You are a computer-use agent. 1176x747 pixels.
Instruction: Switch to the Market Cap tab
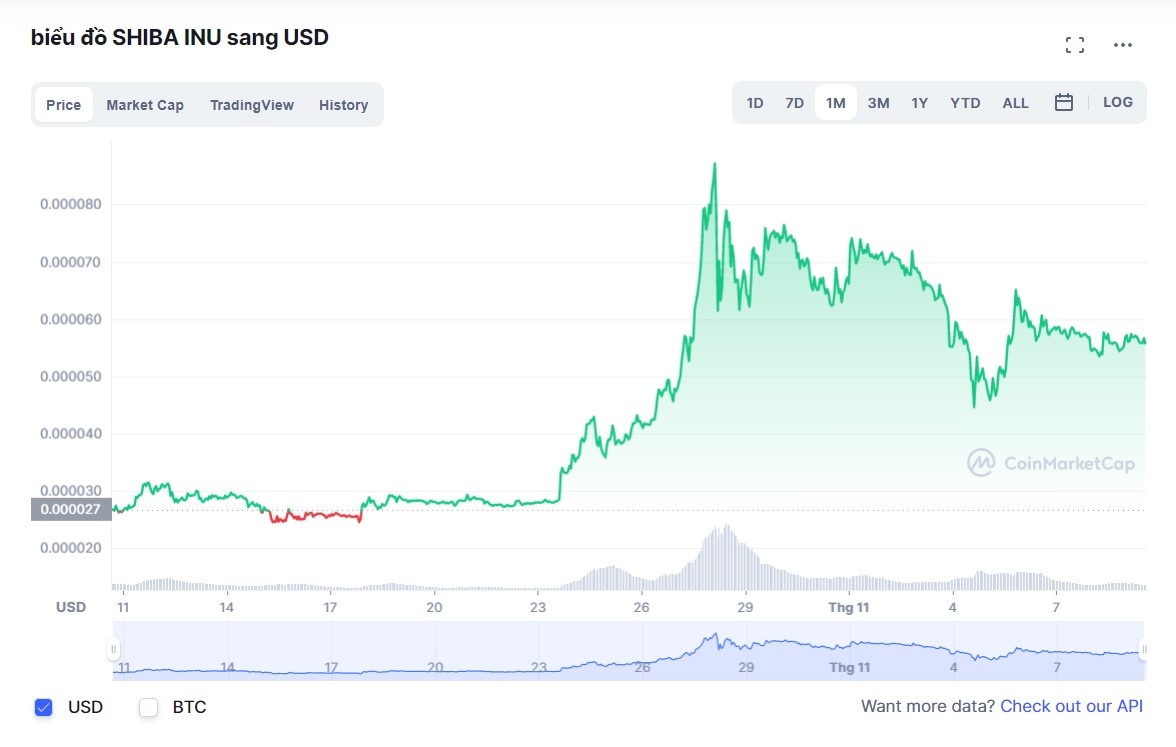145,105
